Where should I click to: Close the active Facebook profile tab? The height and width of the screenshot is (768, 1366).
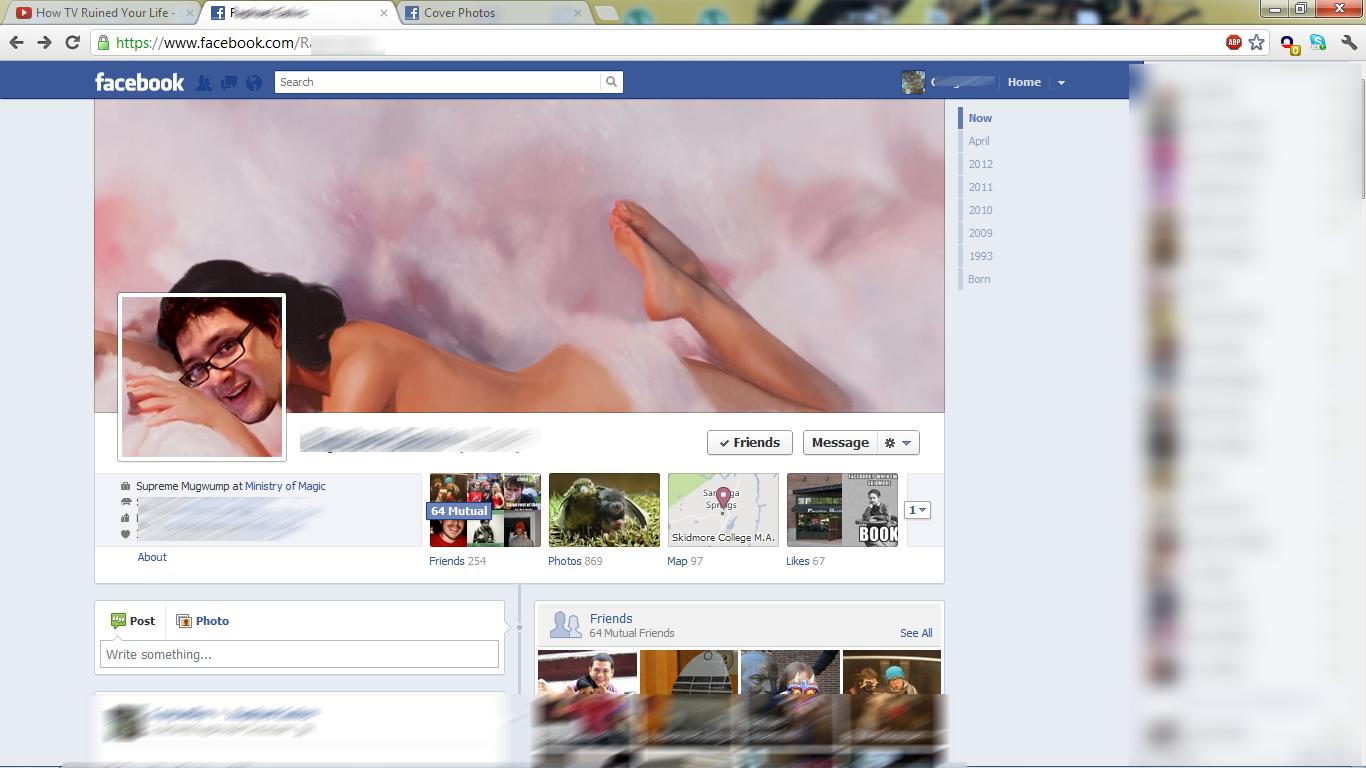(383, 13)
